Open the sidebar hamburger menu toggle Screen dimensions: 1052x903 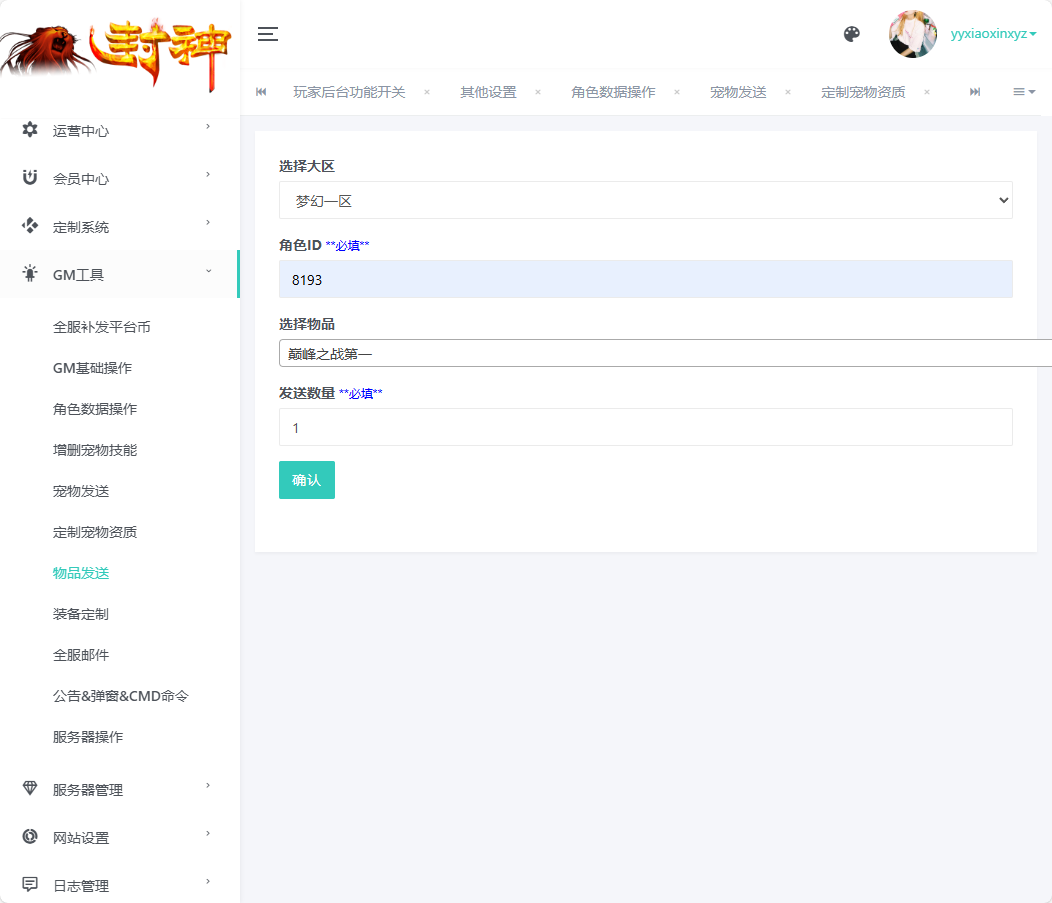click(267, 33)
